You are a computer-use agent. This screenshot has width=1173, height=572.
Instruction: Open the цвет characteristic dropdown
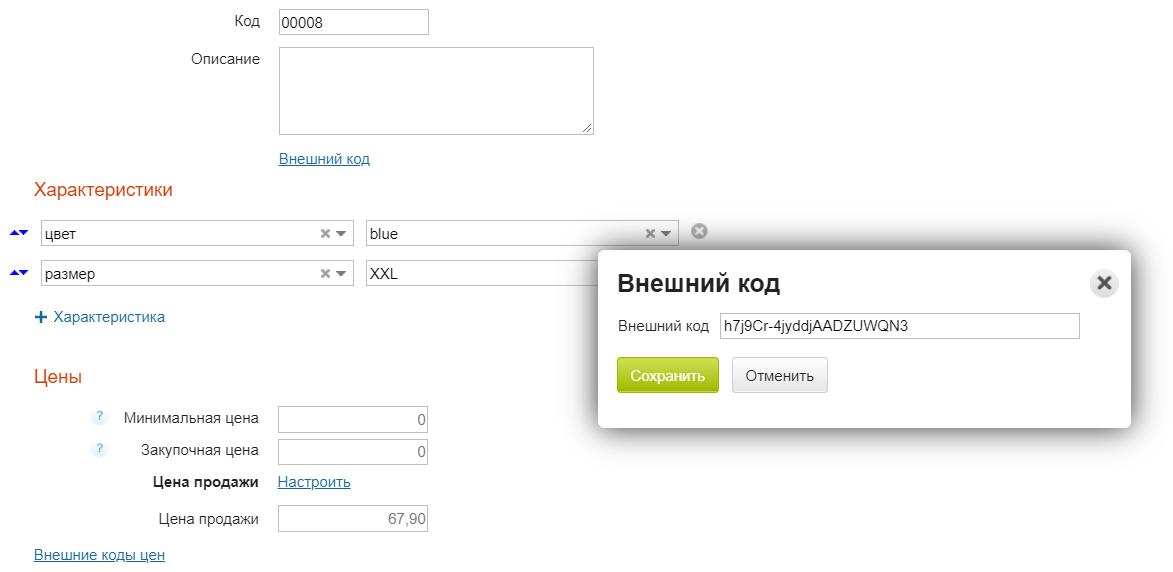[342, 234]
